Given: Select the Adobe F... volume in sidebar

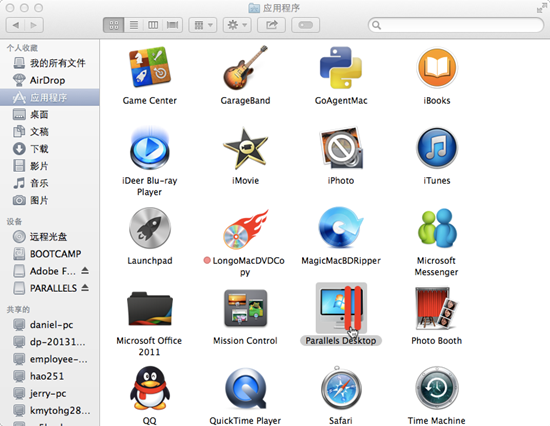Looking at the screenshot, I should (x=49, y=271).
